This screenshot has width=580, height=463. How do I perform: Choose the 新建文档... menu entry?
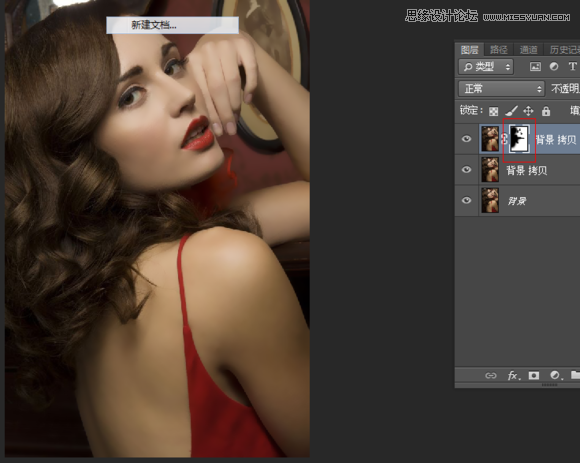[x=172, y=25]
